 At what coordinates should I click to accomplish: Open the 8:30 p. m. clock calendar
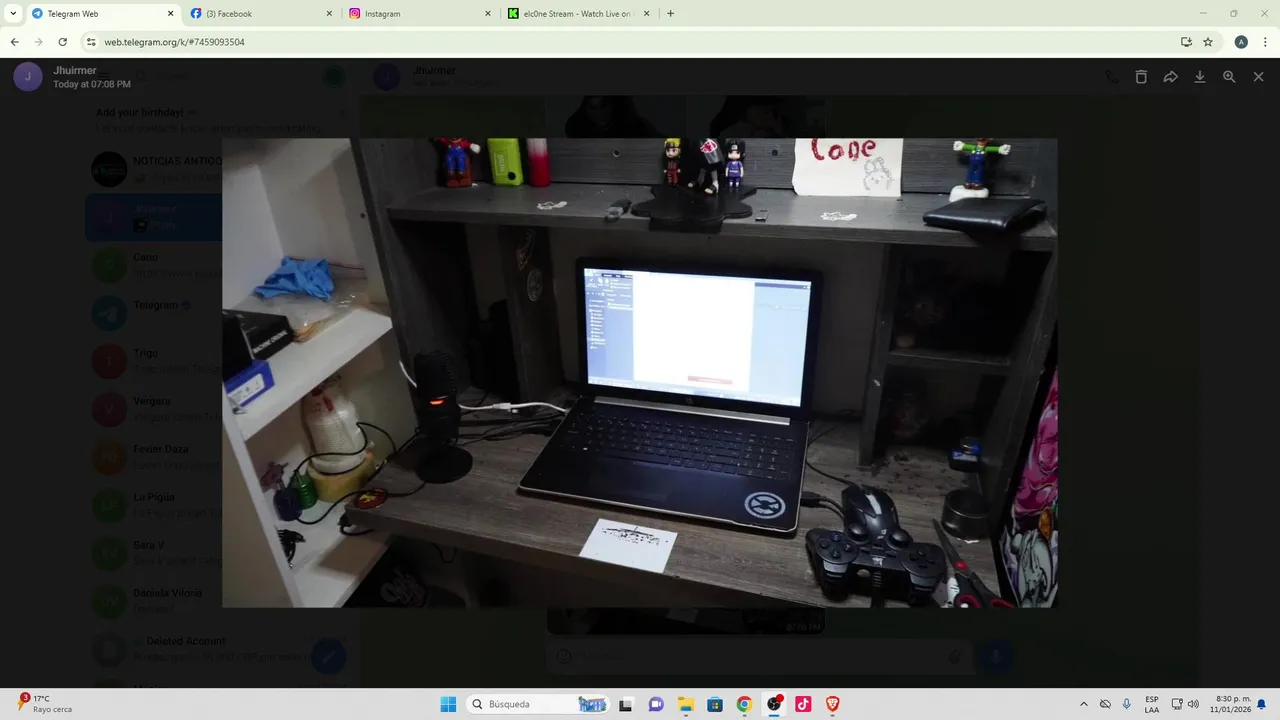tap(1230, 704)
